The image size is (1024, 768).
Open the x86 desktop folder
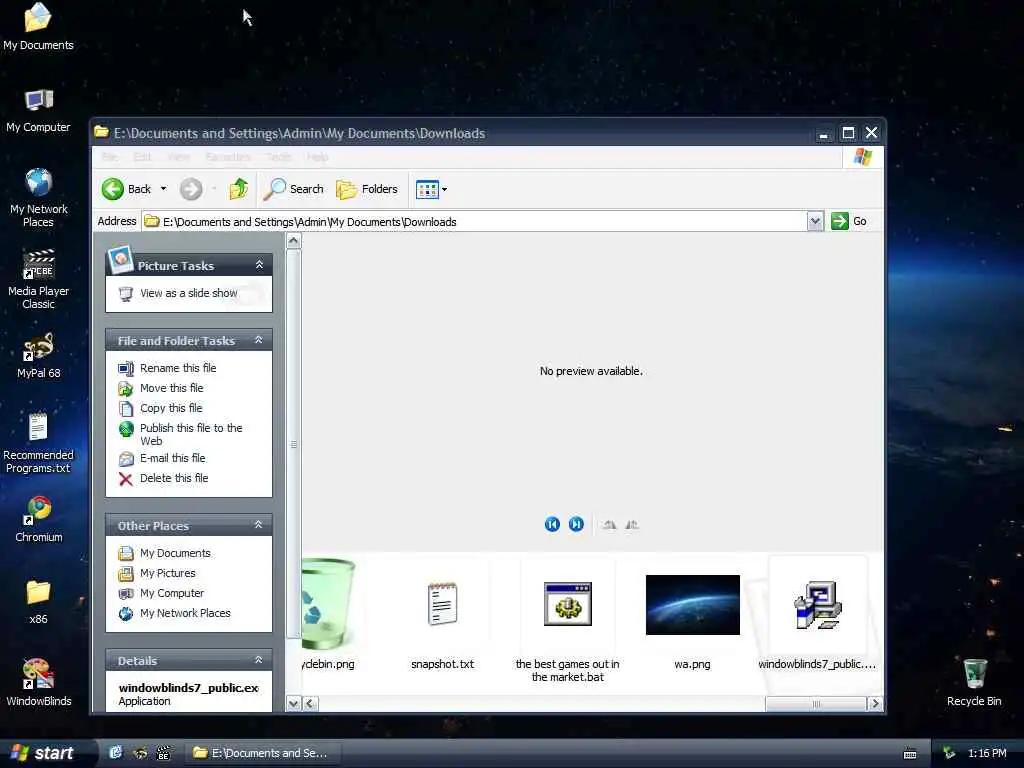(x=38, y=602)
